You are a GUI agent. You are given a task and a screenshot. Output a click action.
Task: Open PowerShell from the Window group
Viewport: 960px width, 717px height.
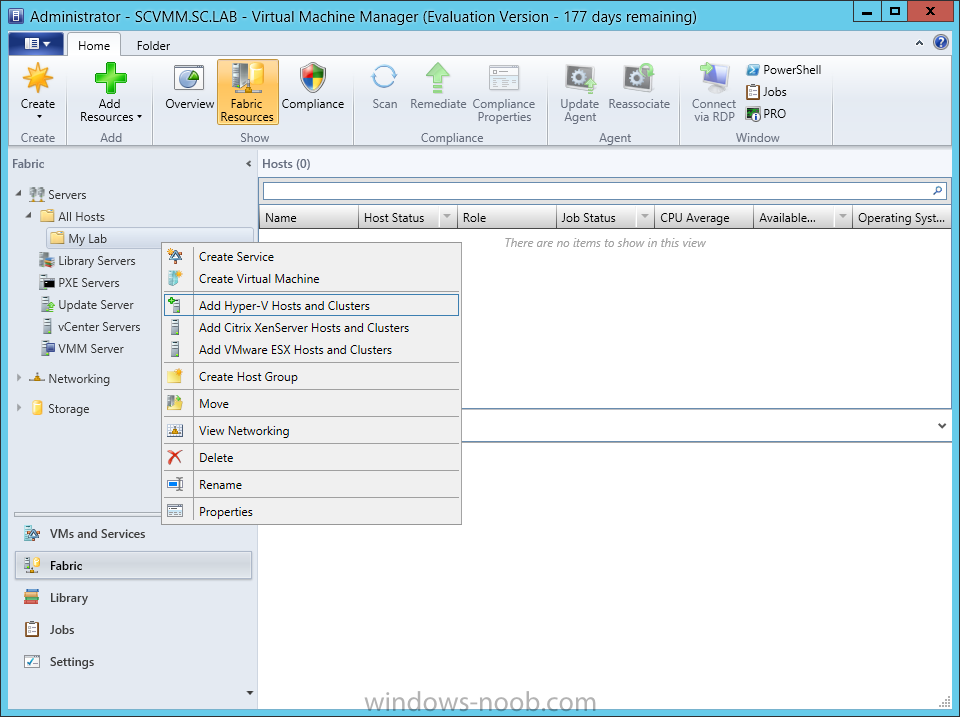784,70
